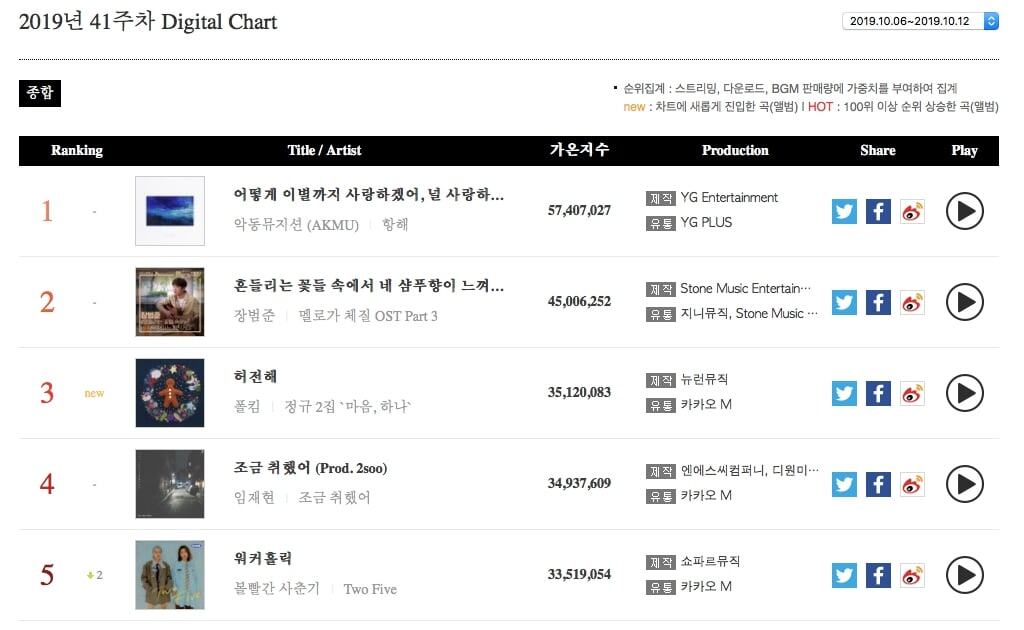This screenshot has width=1024, height=630.
Task: Open the Two Five album cover thumbnail
Action: tap(170, 575)
